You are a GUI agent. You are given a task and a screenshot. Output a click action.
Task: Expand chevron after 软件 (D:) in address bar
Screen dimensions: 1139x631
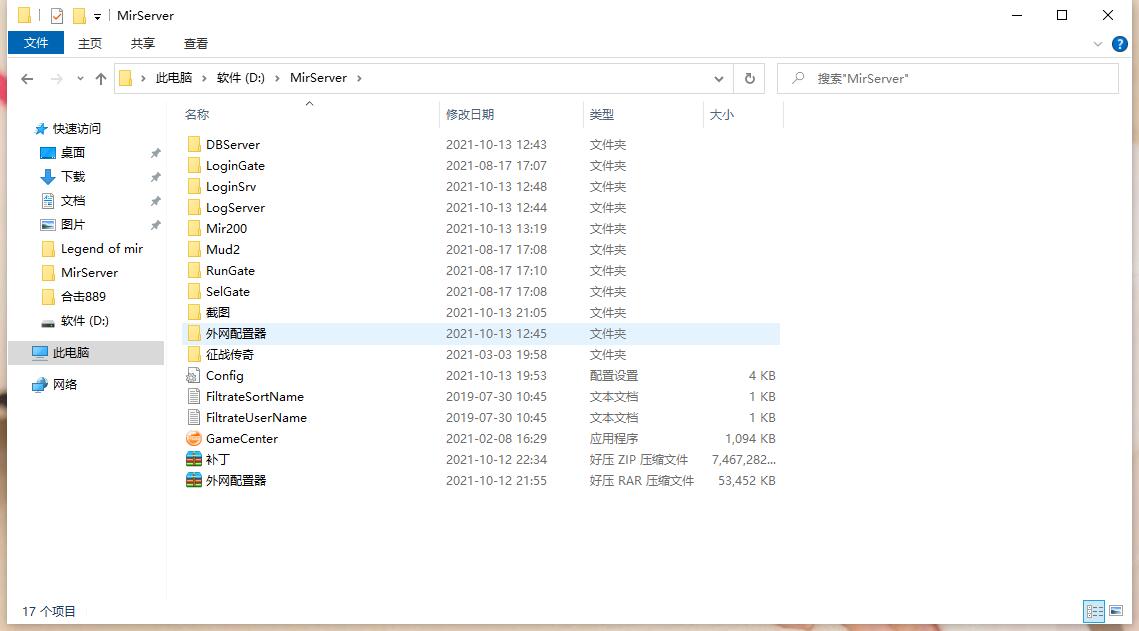coord(277,78)
